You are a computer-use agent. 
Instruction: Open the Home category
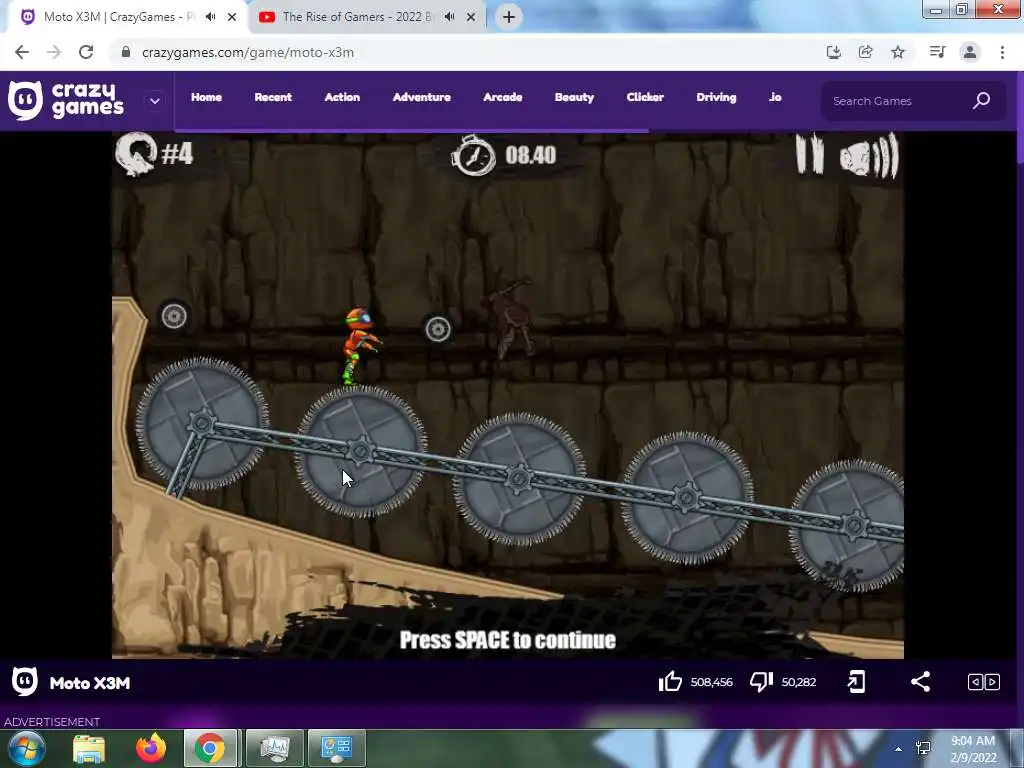[206, 97]
